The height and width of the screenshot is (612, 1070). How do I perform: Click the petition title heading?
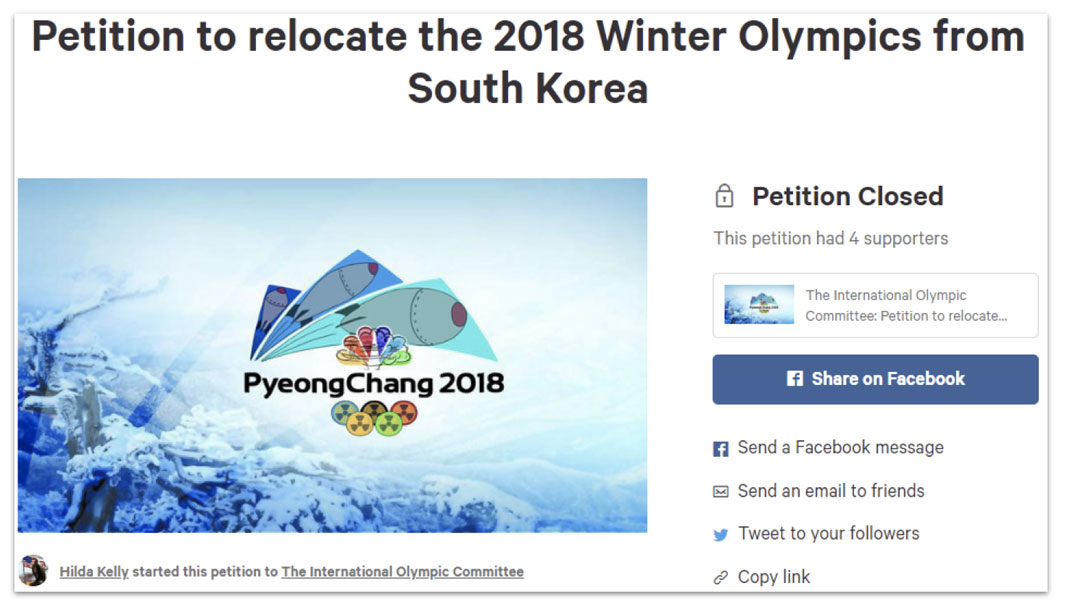pos(528,62)
